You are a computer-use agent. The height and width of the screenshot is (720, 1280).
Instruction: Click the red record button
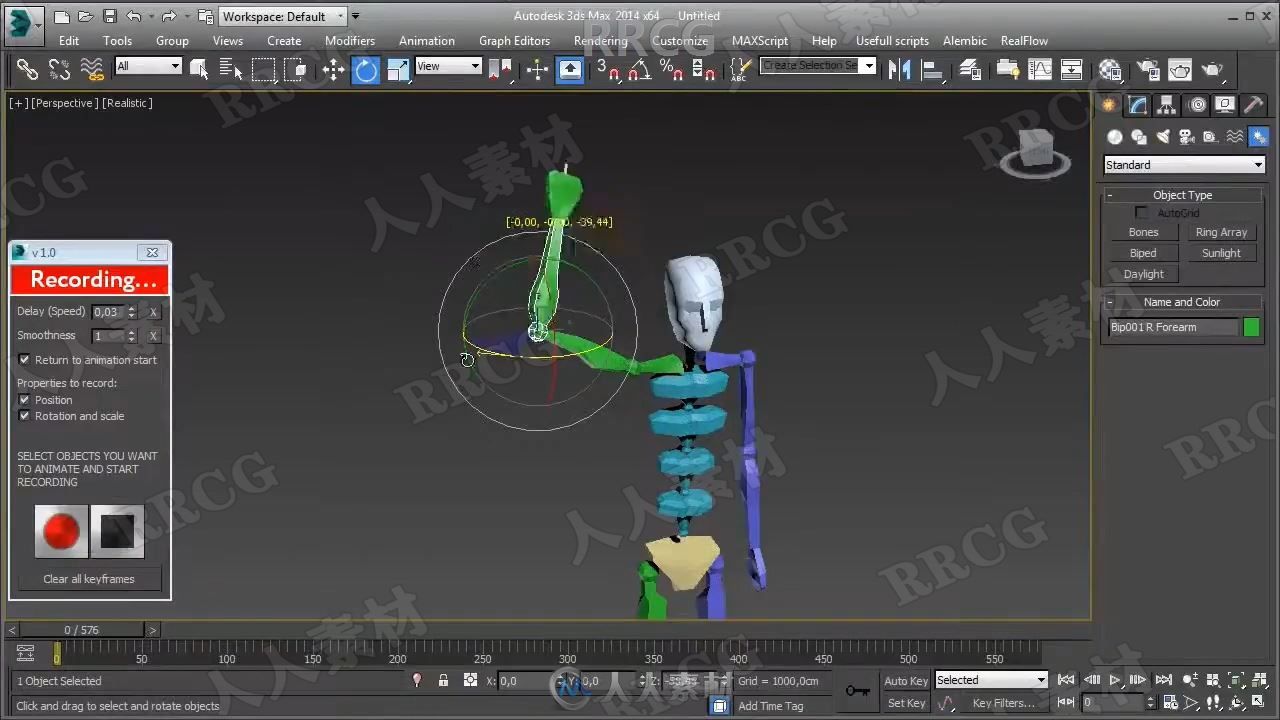tap(61, 531)
